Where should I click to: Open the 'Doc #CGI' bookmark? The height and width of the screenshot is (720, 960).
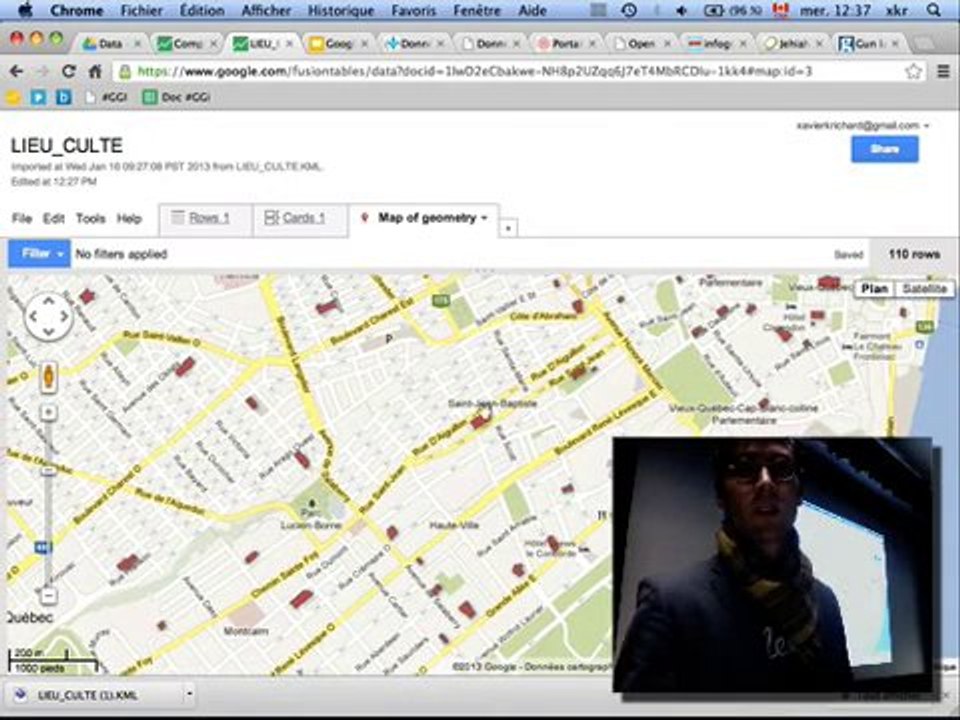[x=177, y=97]
